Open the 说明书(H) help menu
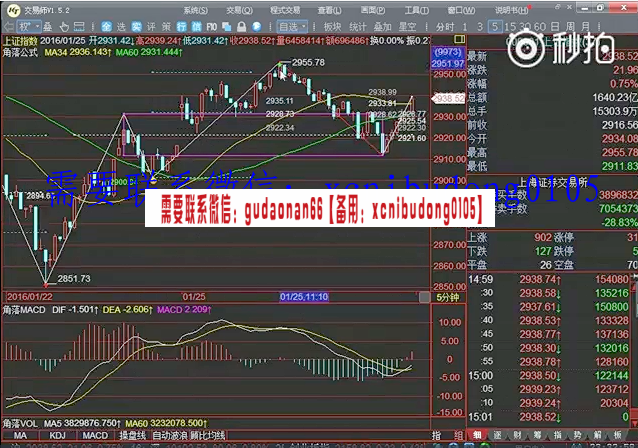 [x=512, y=10]
